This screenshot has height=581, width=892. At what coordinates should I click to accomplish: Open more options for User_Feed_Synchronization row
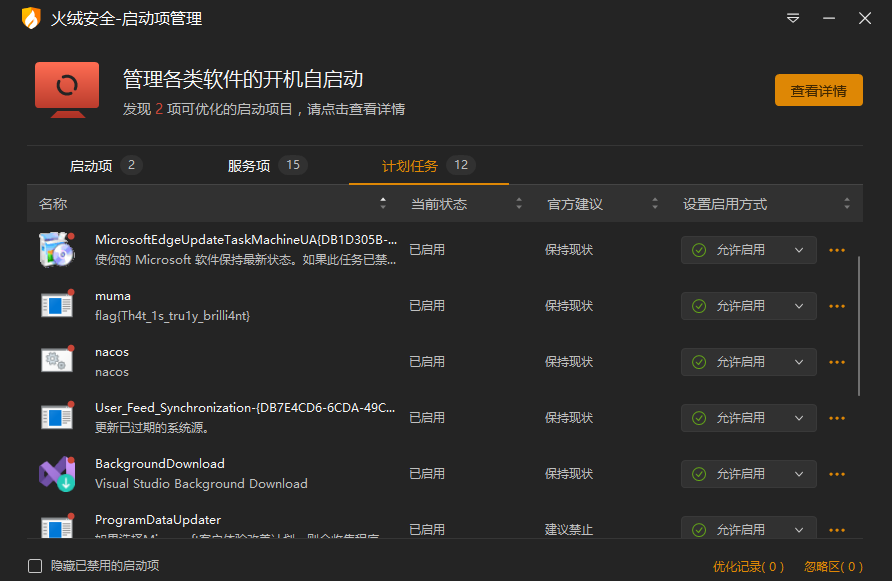[837, 418]
